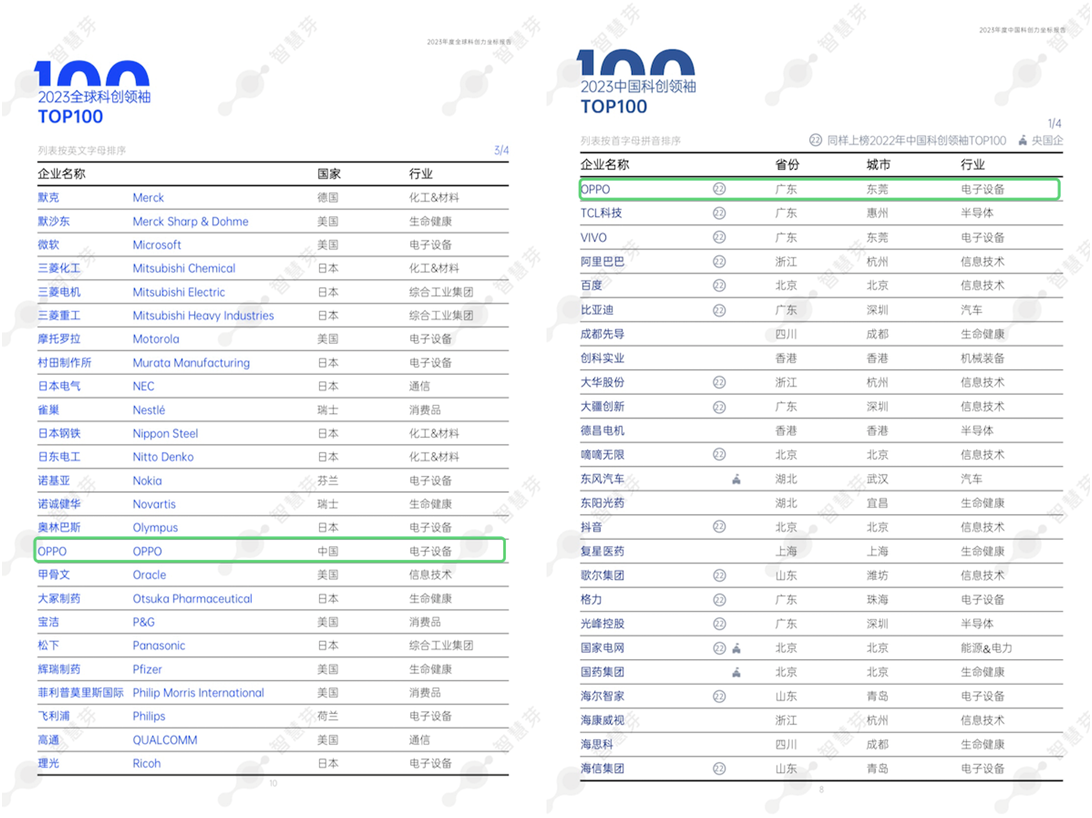Click the 22 badge in the VIVO row
The image size is (1092, 818).
click(x=719, y=237)
